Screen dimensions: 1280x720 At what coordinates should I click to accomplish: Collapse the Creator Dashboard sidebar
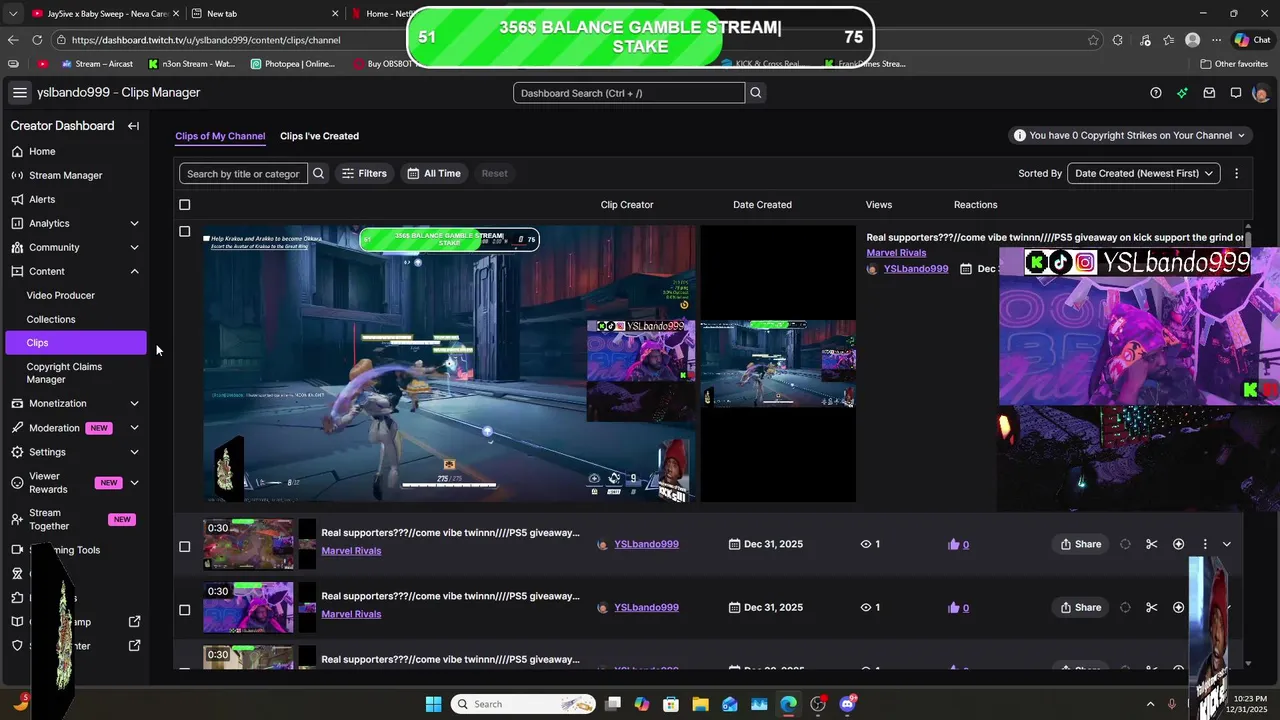[133, 126]
